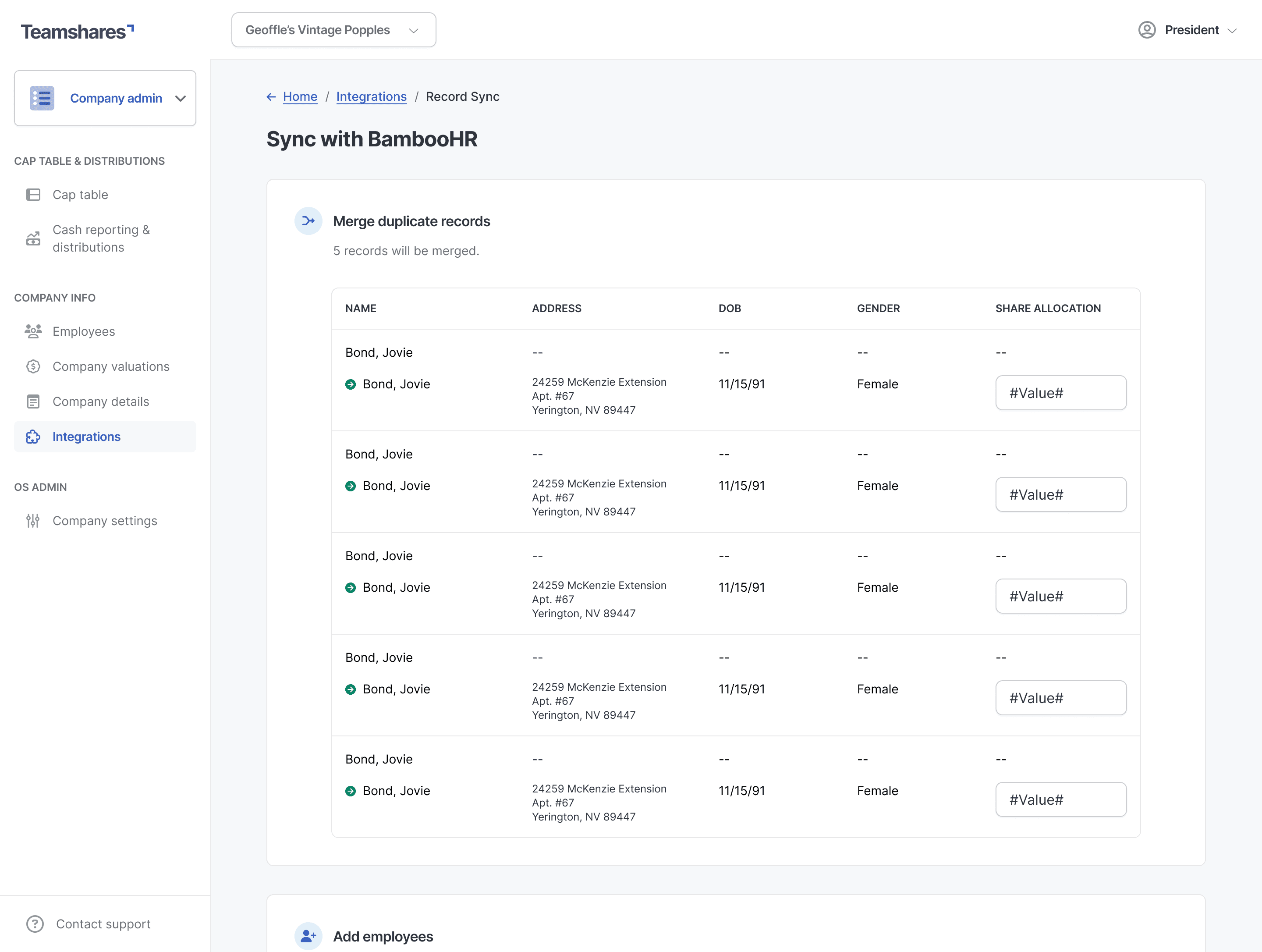Click the Add employees icon
This screenshot has width=1262, height=952.
[308, 936]
